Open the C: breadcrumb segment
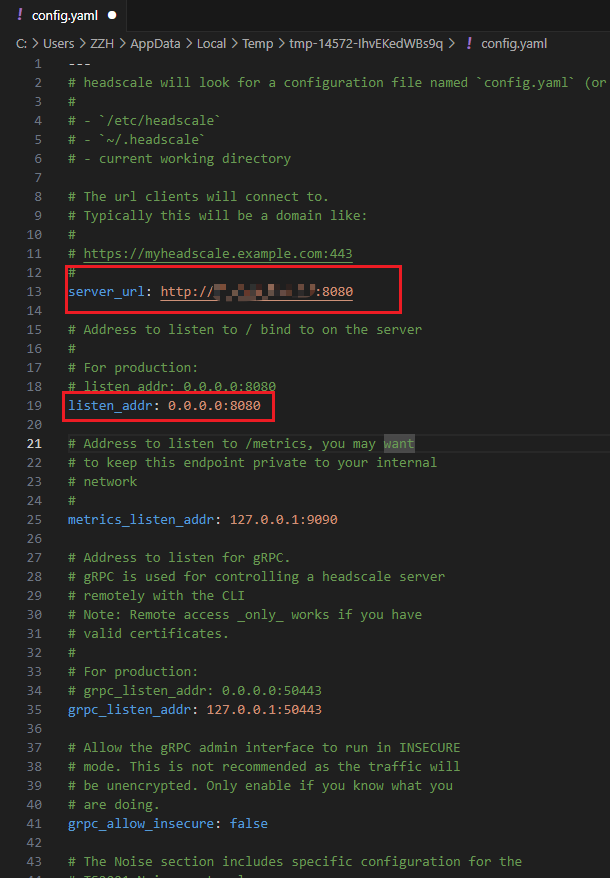This screenshot has height=878, width=610. pyautogui.click(x=21, y=44)
